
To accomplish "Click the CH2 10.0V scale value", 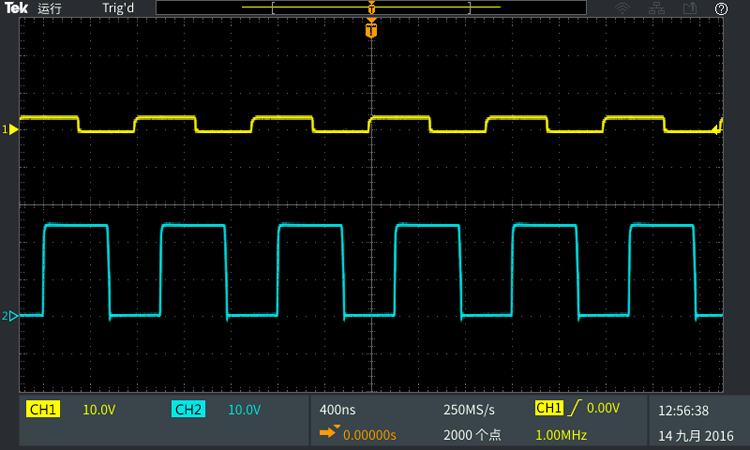I will 244,410.
